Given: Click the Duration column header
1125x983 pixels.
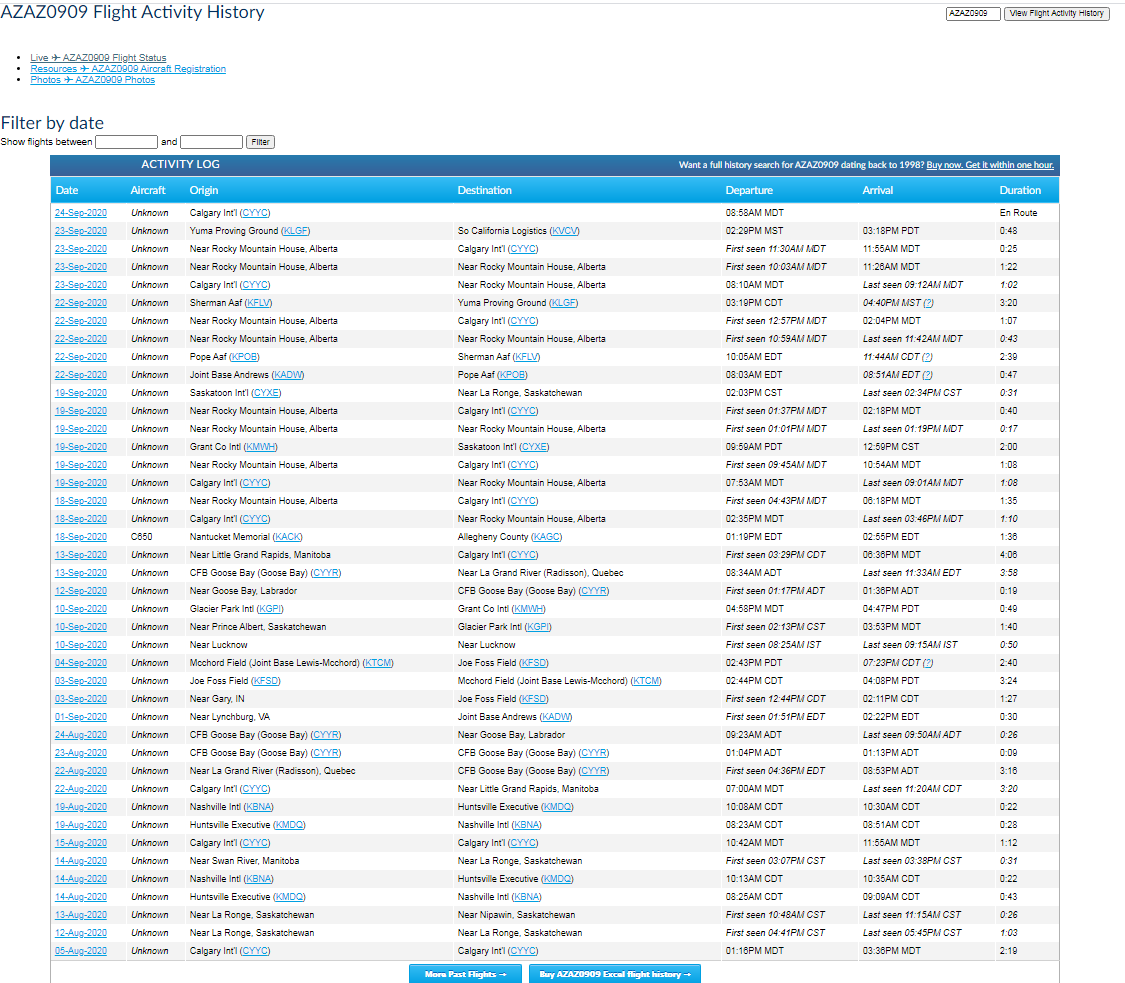Looking at the screenshot, I should 1020,190.
